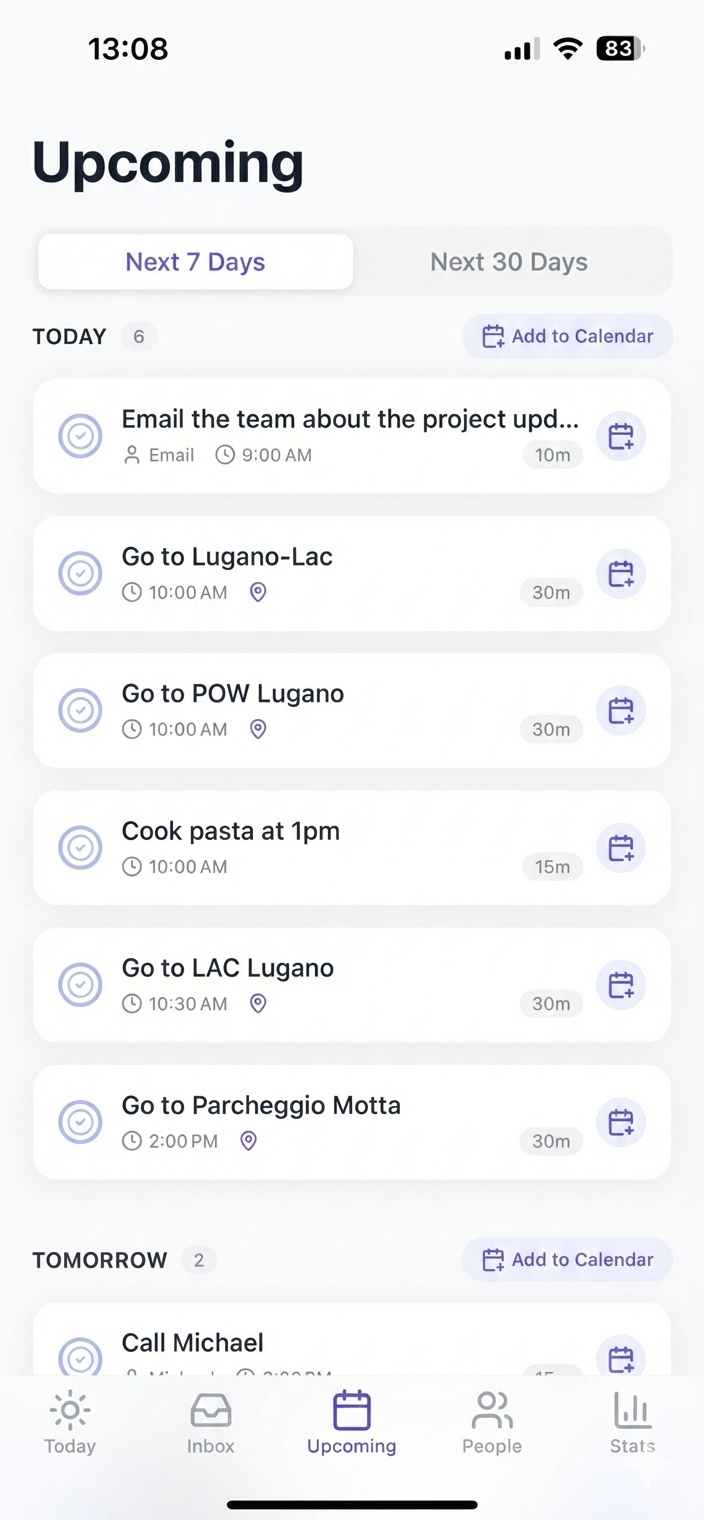704x1520 pixels.
Task: Open the Inbox icon in bottom navigation
Action: (210, 1410)
